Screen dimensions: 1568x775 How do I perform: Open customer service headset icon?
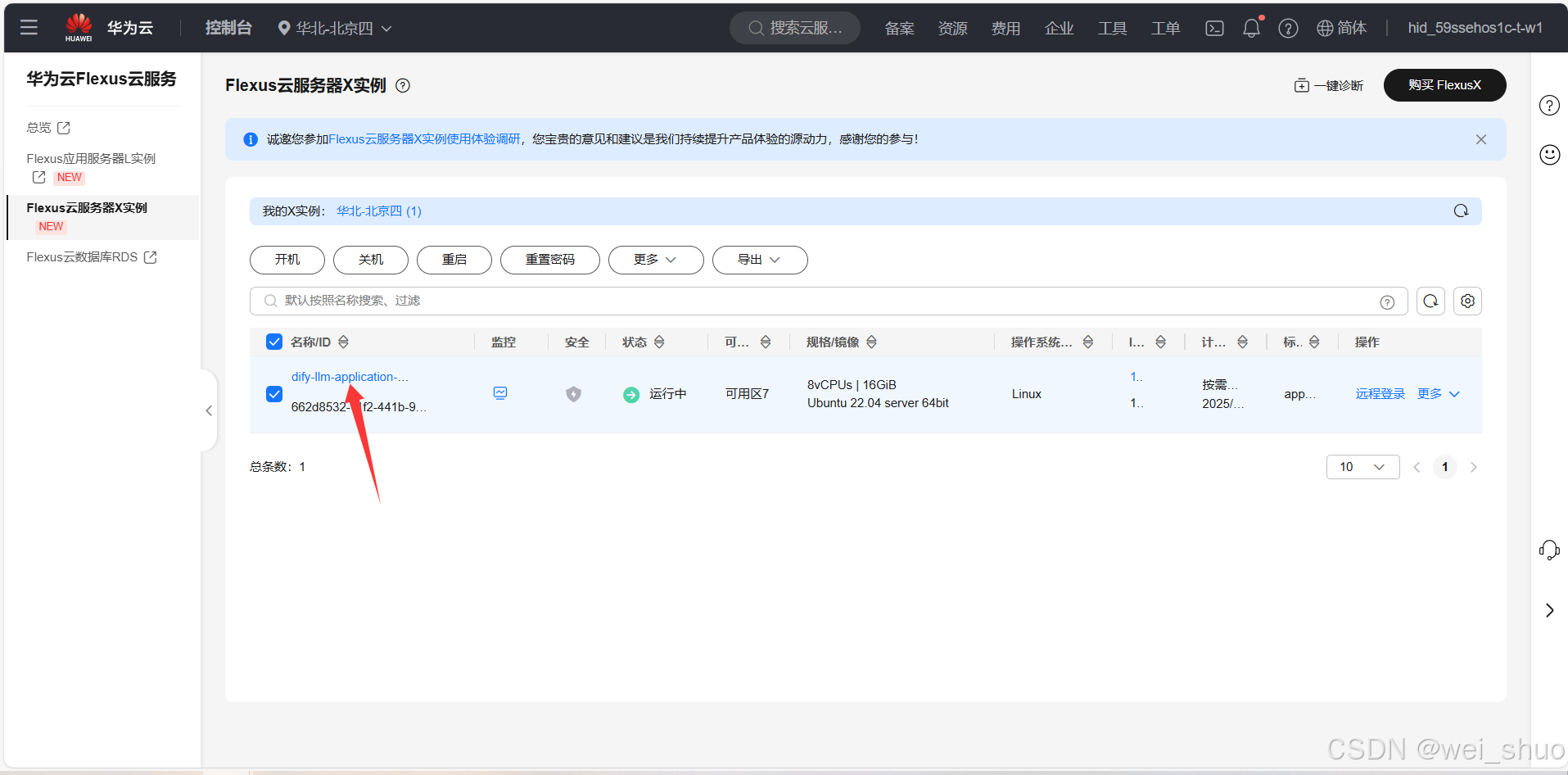[1549, 550]
